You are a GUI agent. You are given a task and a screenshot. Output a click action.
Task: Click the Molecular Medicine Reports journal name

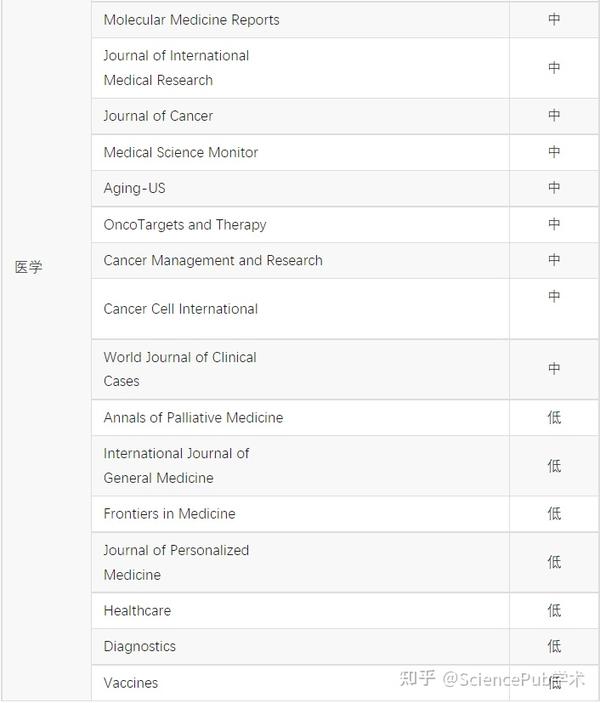[192, 20]
